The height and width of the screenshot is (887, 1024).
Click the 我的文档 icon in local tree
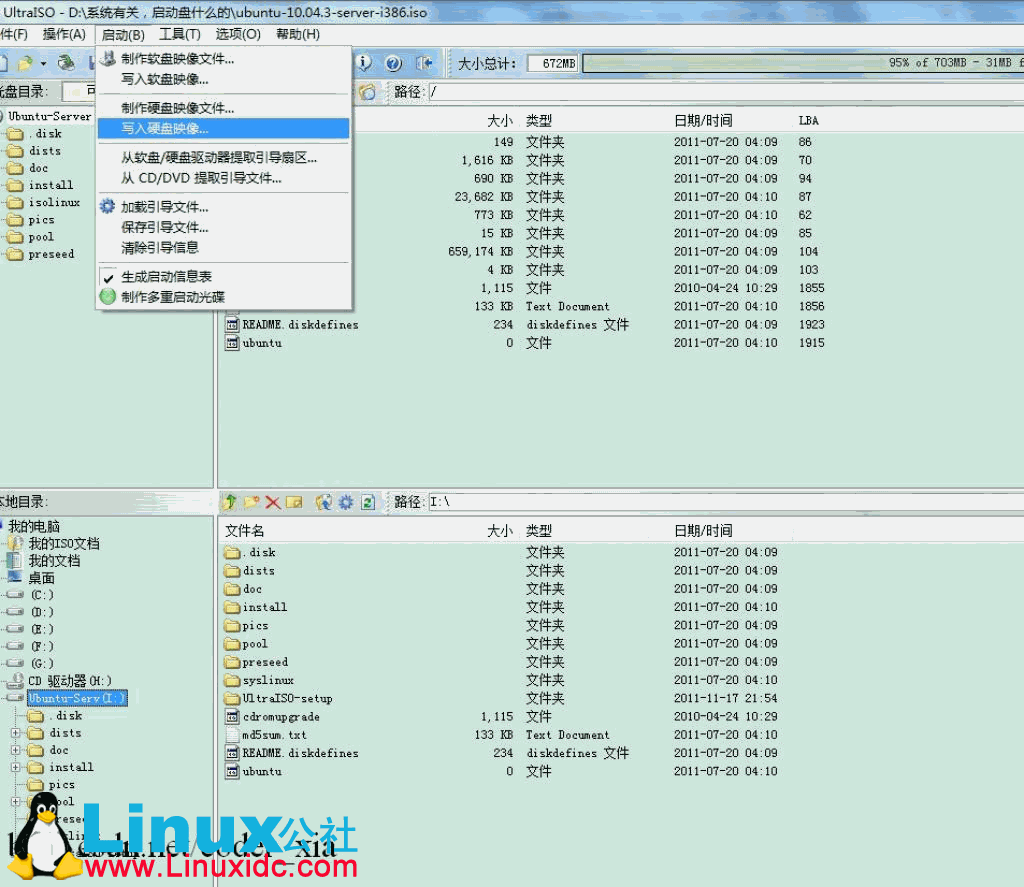click(14, 560)
